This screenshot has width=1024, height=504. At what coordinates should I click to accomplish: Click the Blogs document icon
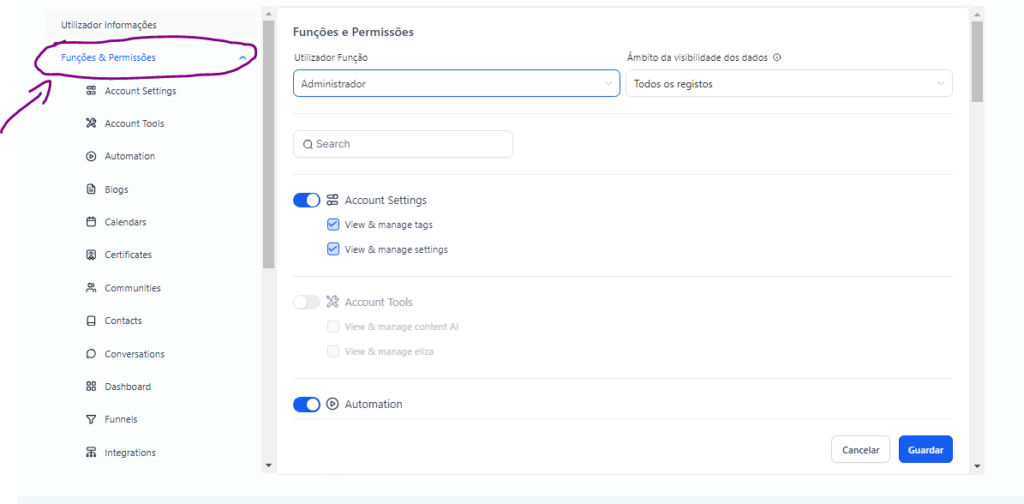91,189
